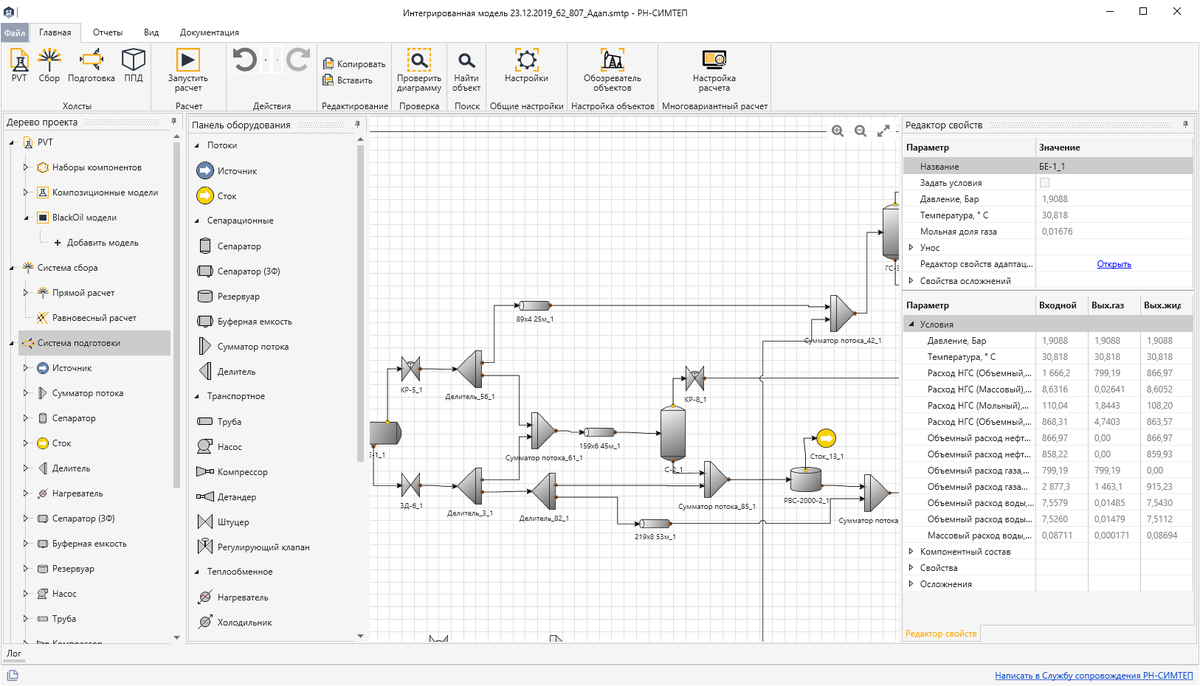Collapse the Транспортное equipment group
The width and height of the screenshot is (1200, 686).
coord(198,397)
